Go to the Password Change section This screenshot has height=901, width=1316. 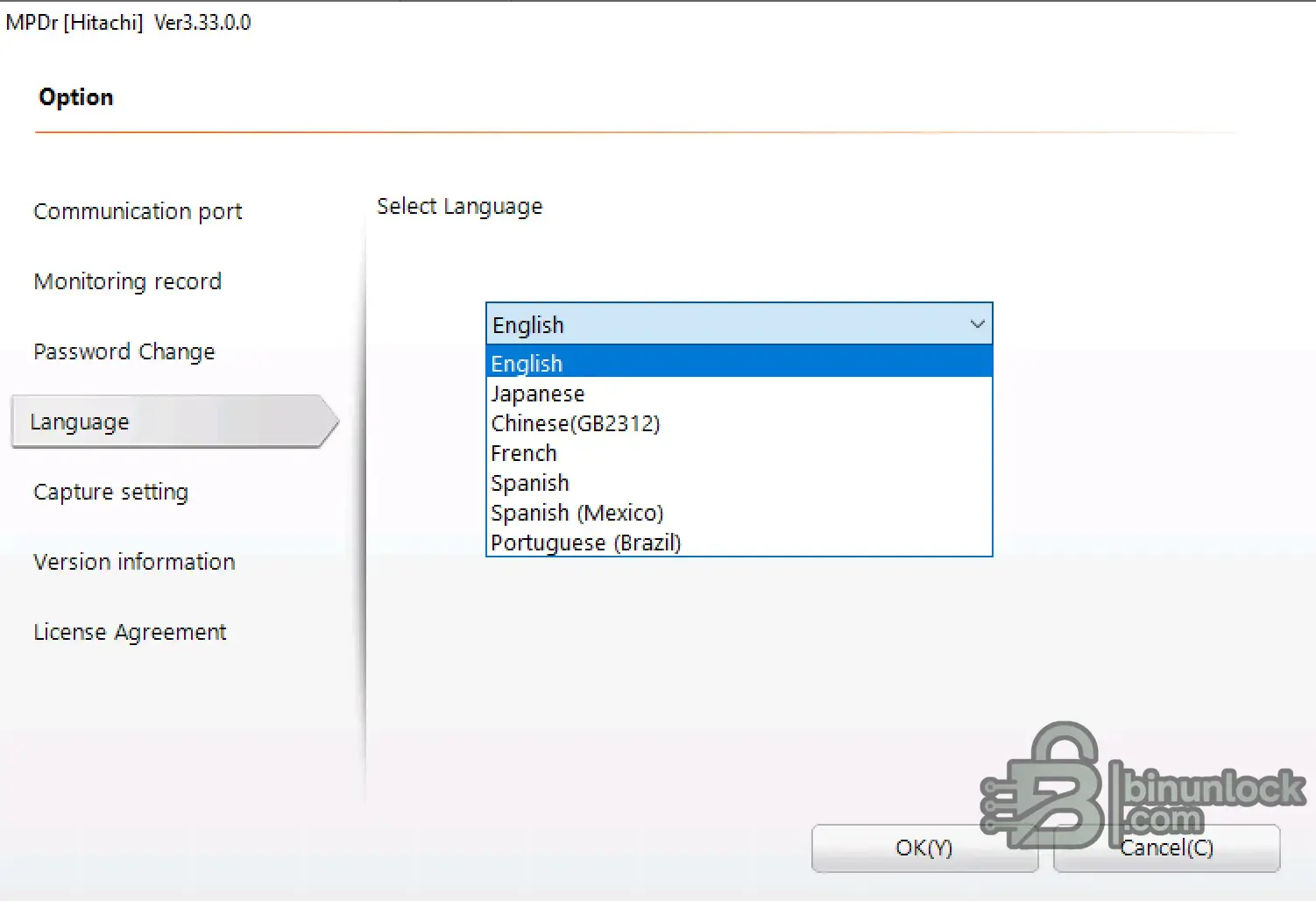tap(124, 351)
